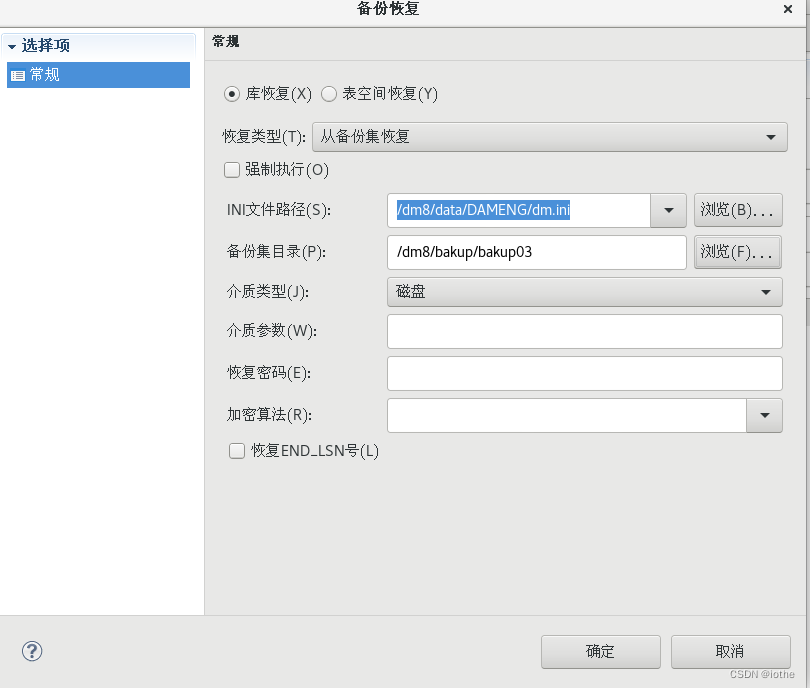Collapse the 选择项 section
The width and height of the screenshot is (810, 688).
[x=12, y=46]
